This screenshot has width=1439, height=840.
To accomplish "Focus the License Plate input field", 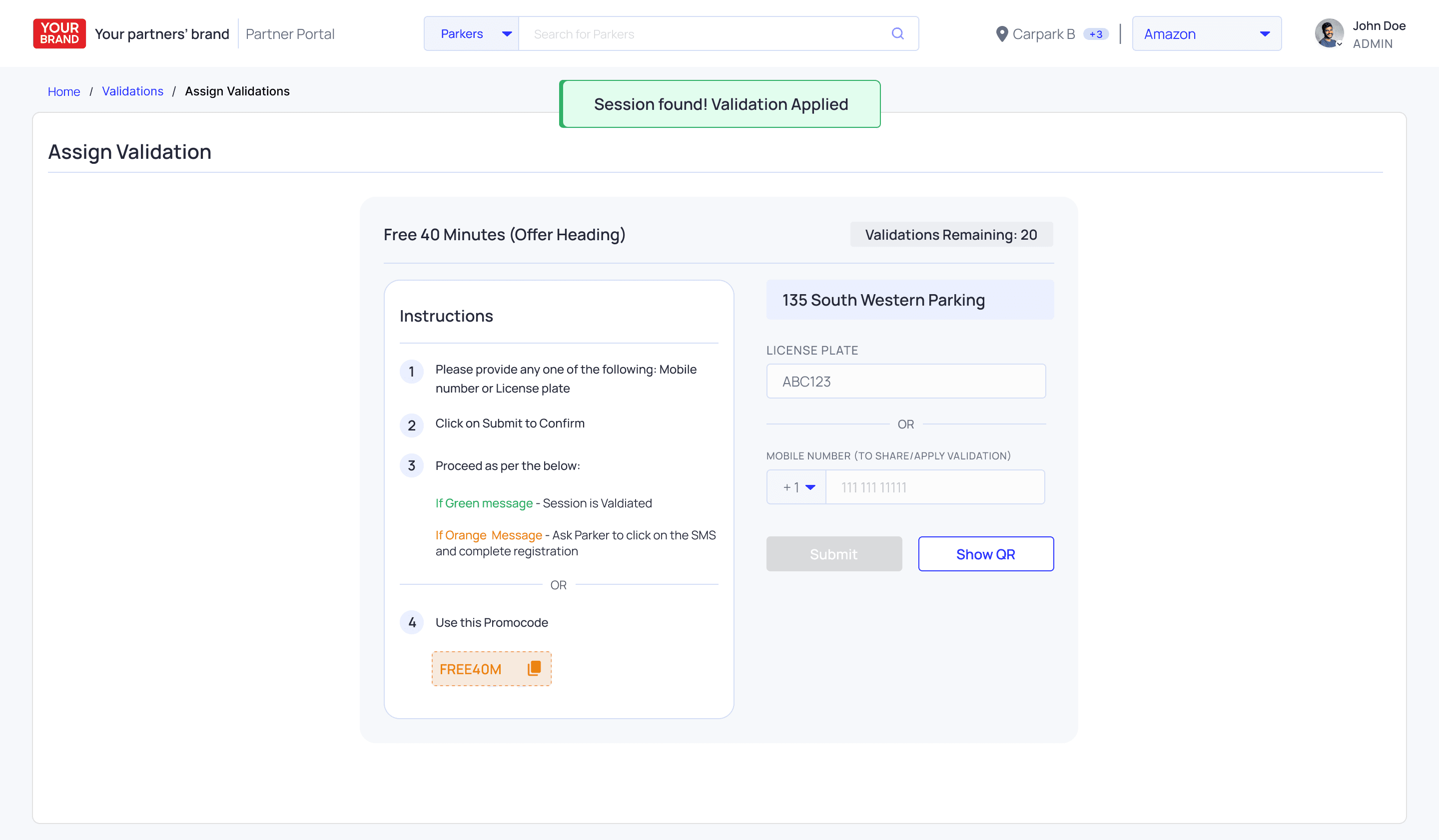I will (x=906, y=381).
